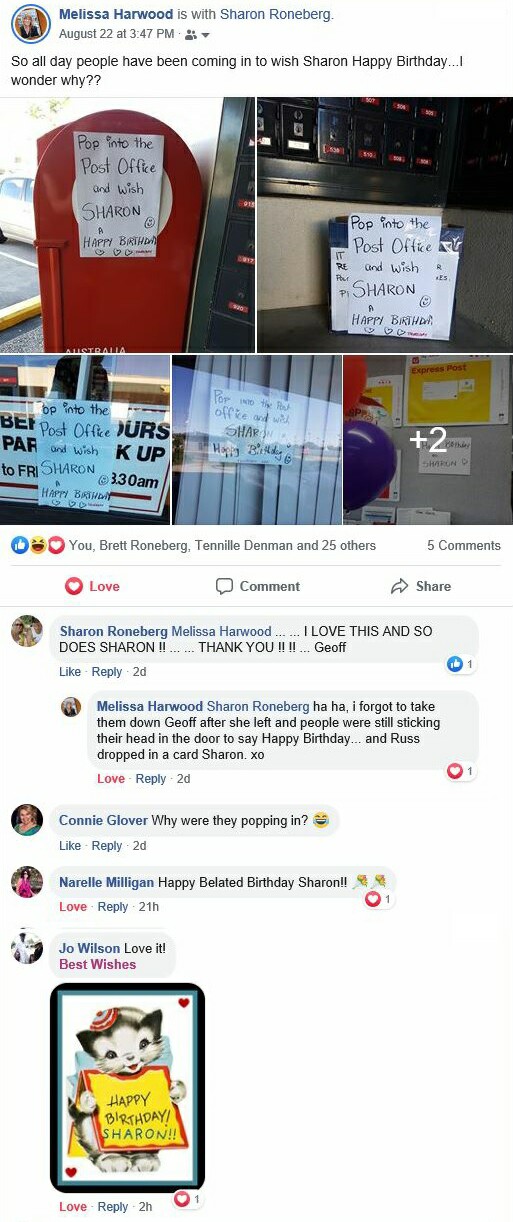513x1222 pixels.
Task: Click heart reaction badge on Melissa's reply
Action: (x=460, y=771)
